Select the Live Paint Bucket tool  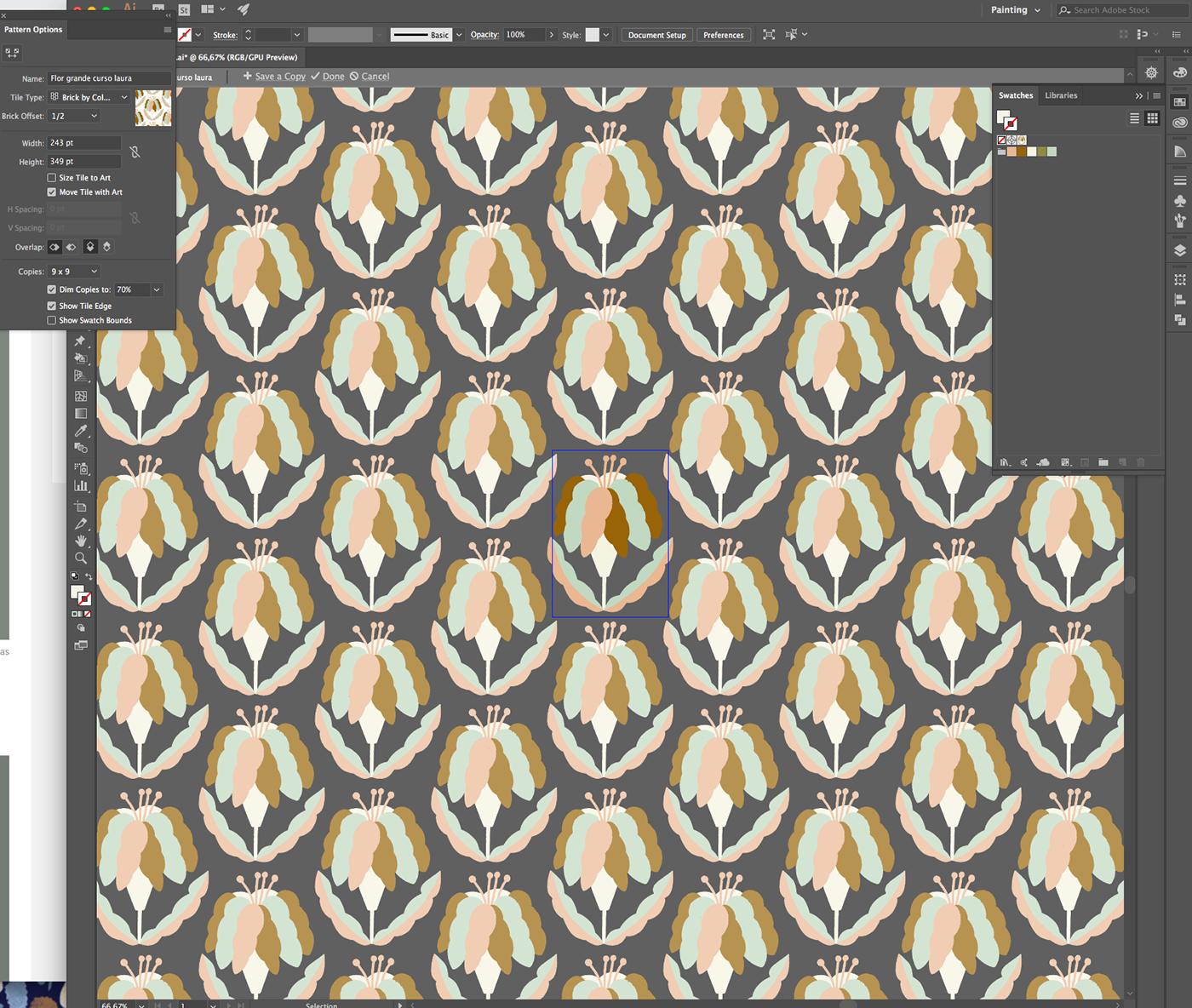coord(81,358)
